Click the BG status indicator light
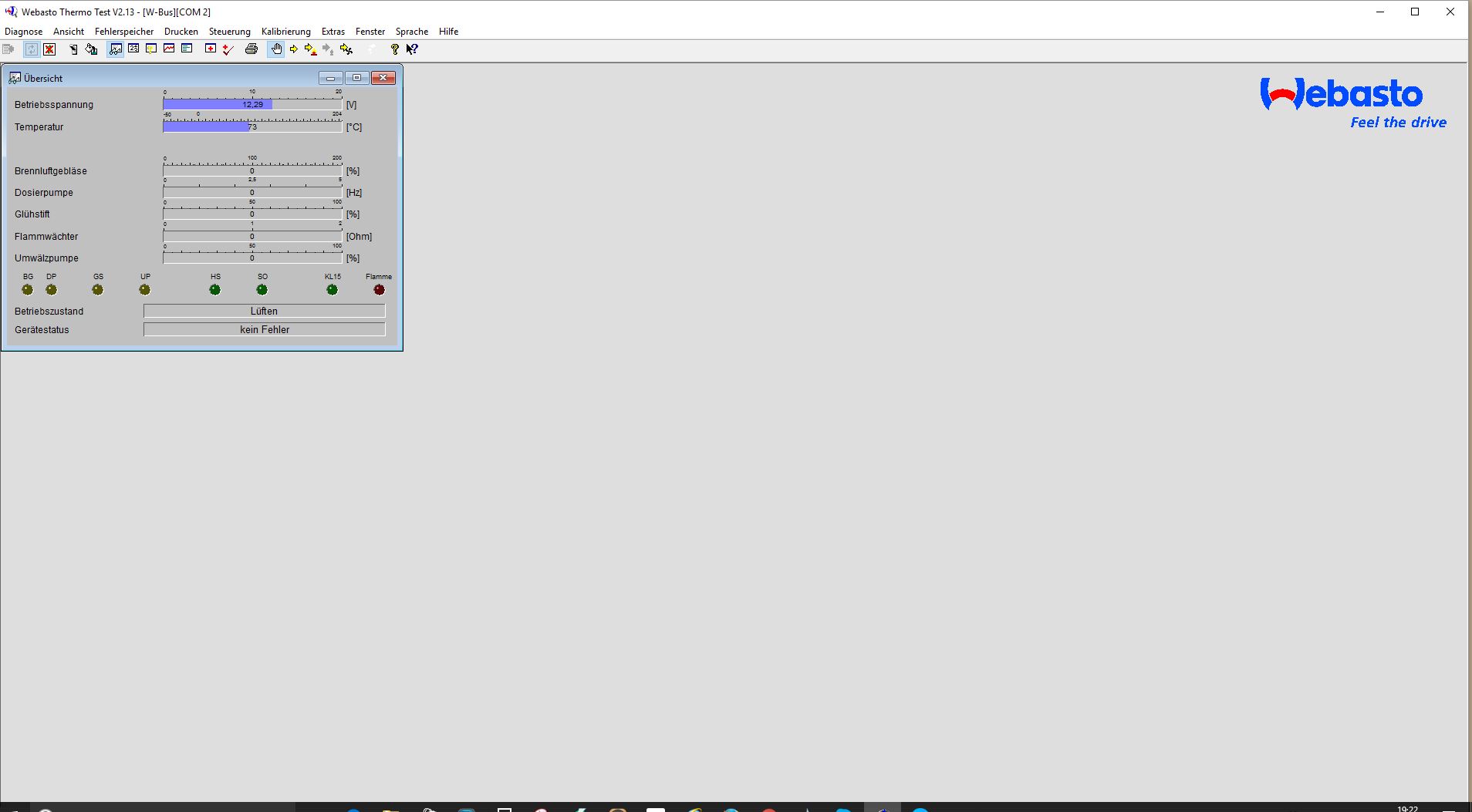Viewport: 1472px width, 812px height. pos(28,290)
